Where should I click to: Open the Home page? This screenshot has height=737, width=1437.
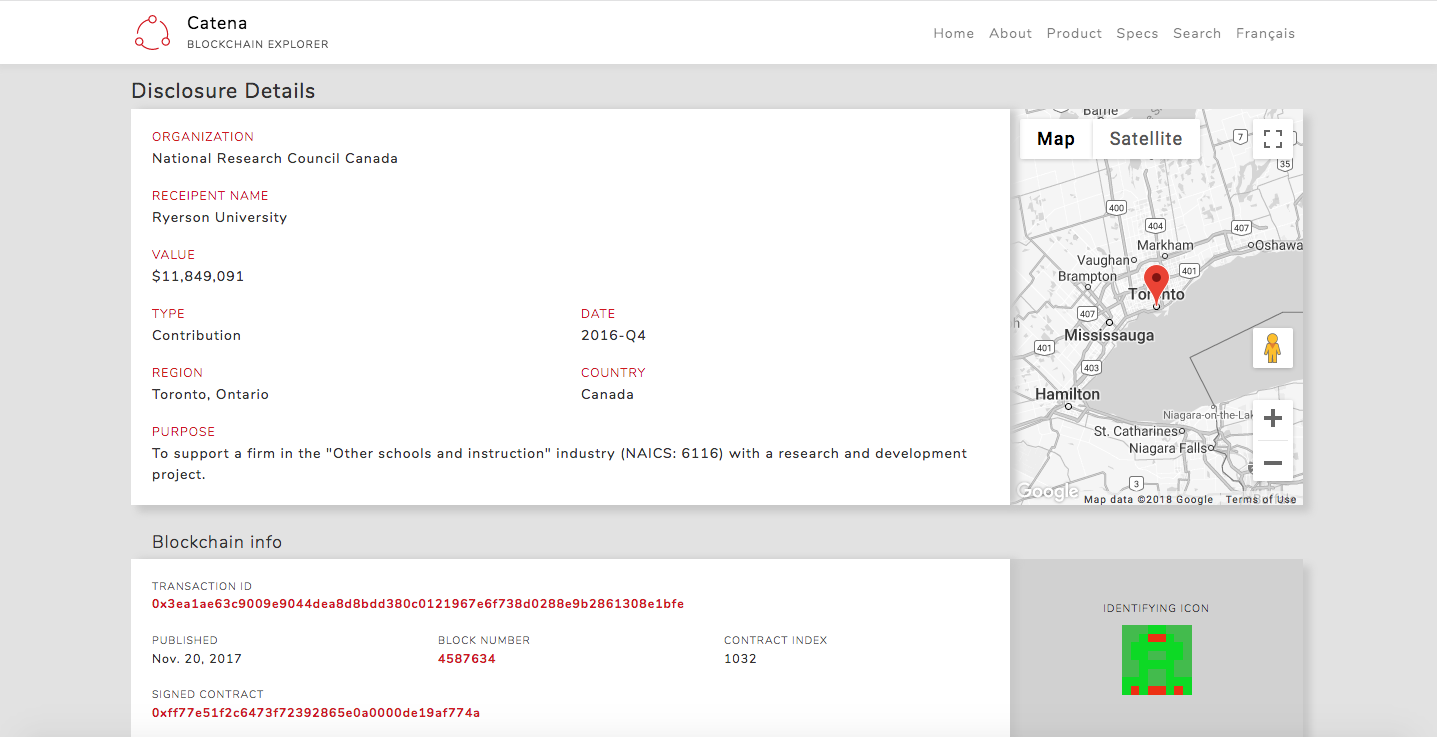(x=954, y=33)
